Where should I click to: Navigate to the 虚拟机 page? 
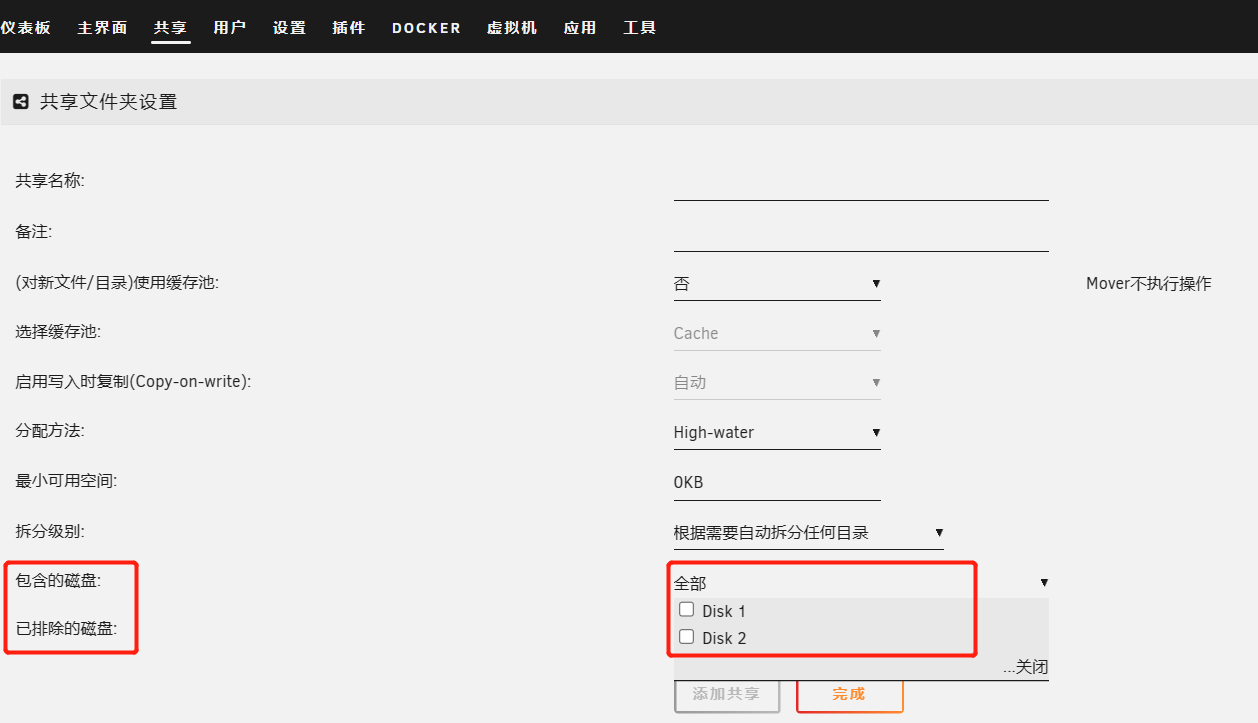512,28
